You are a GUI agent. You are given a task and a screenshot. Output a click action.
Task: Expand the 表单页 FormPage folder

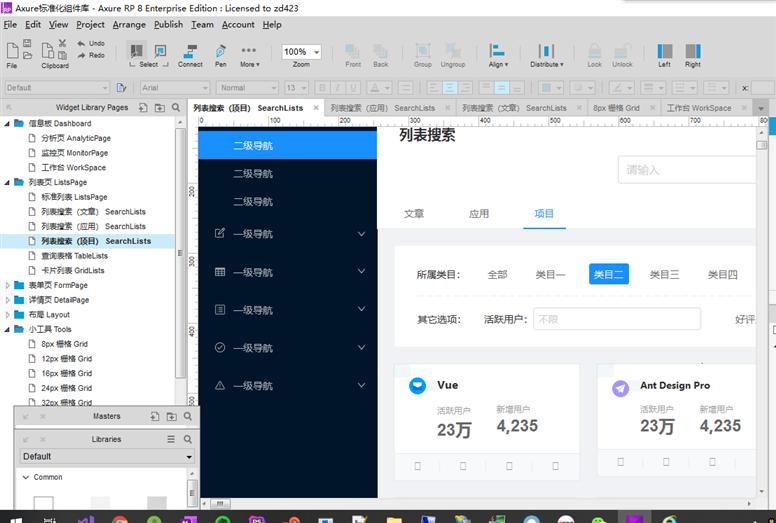[x=7, y=285]
